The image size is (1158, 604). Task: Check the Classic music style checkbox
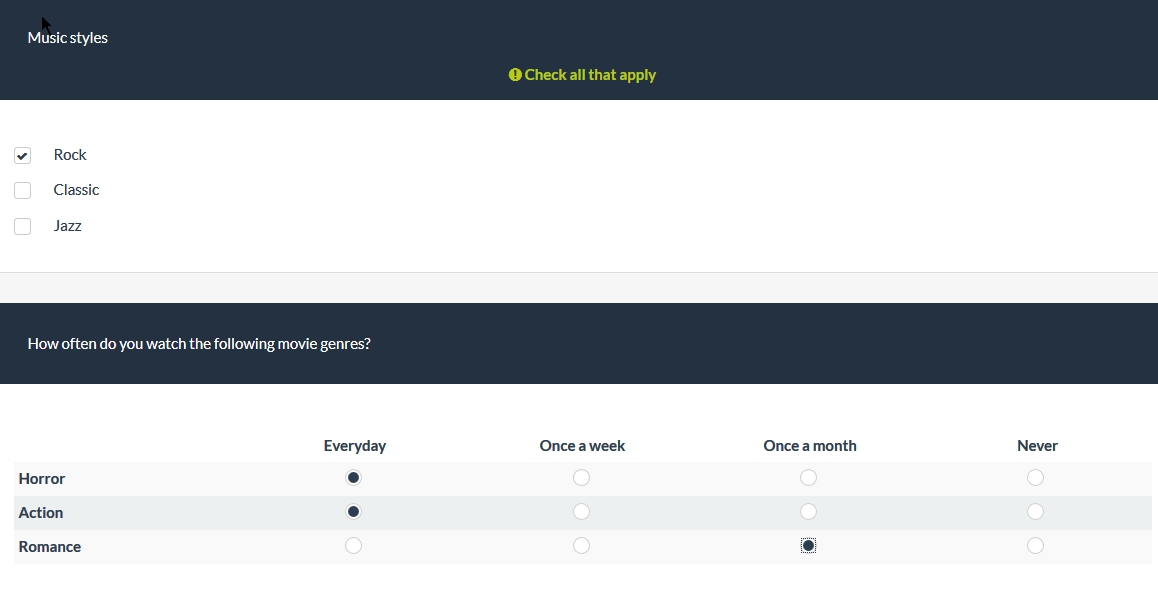point(23,190)
